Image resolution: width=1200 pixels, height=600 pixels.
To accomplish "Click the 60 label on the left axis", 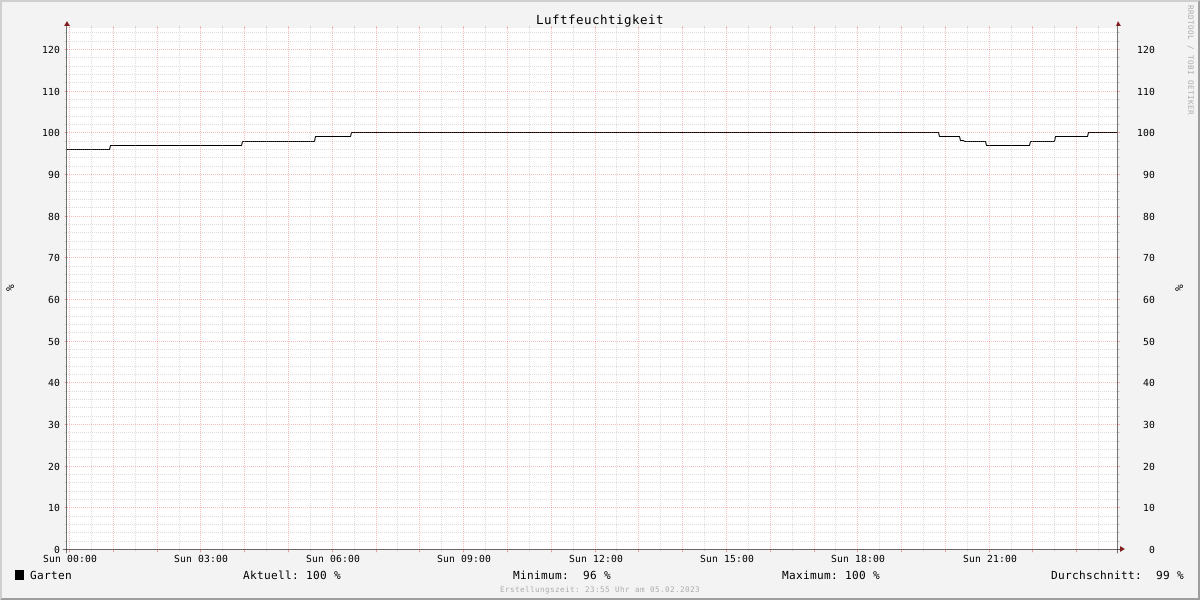I will pyautogui.click(x=54, y=300).
